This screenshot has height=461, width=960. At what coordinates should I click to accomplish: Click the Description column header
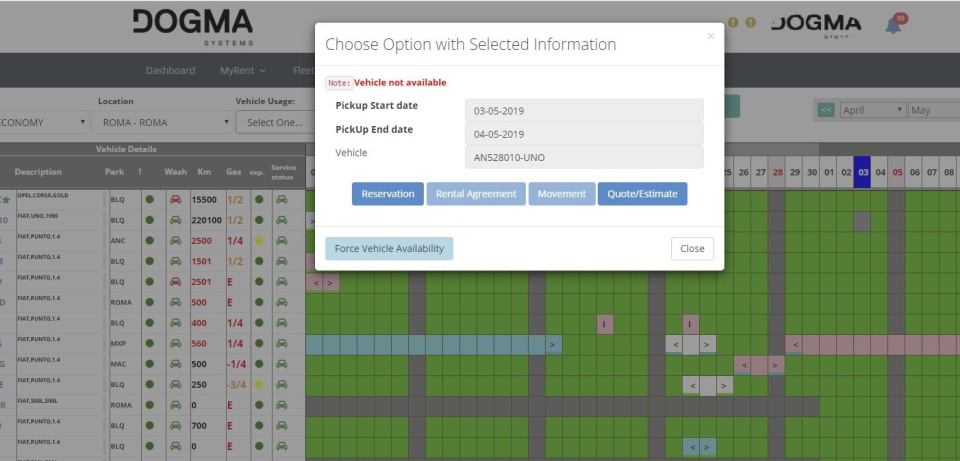coord(38,172)
